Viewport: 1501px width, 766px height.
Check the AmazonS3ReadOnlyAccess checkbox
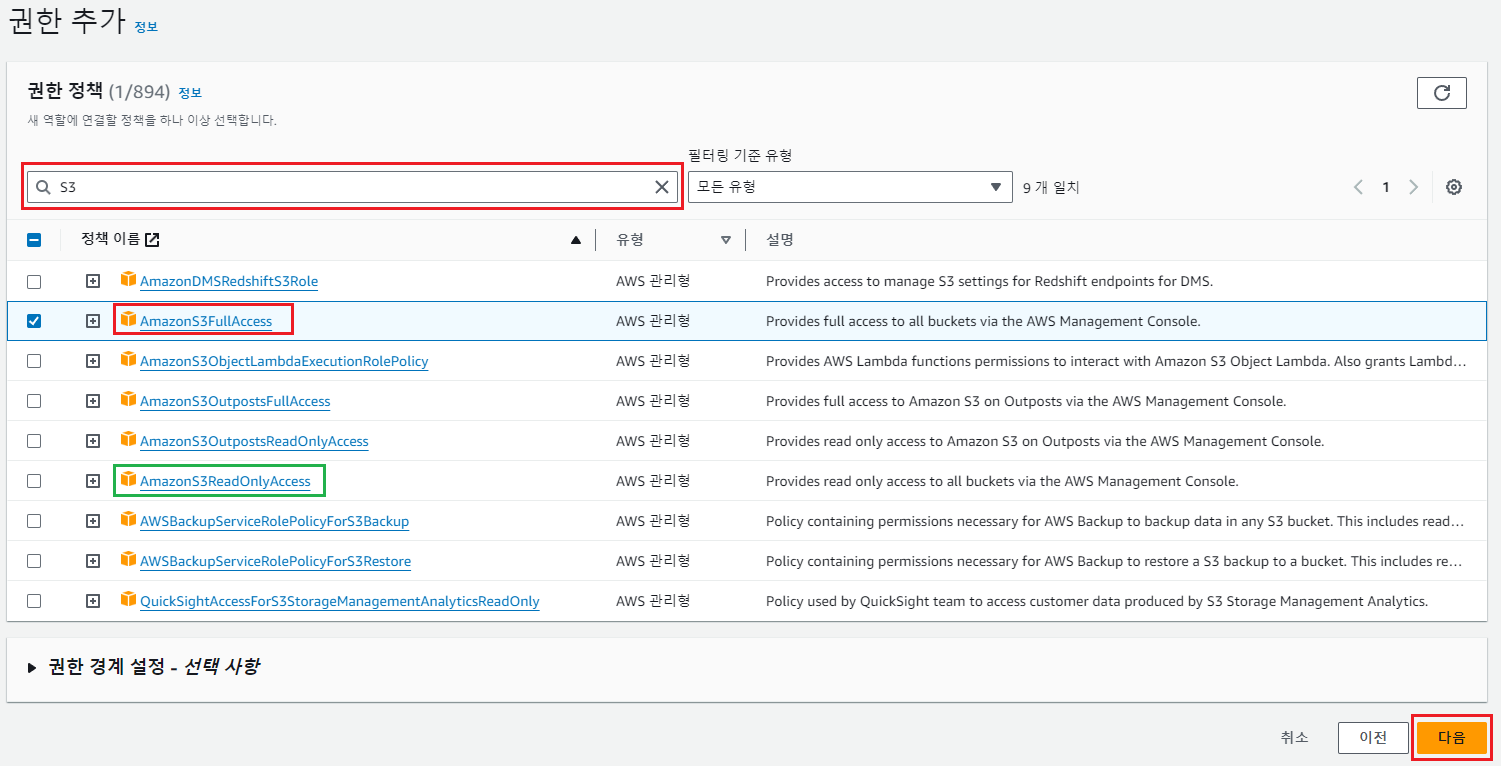[x=34, y=481]
